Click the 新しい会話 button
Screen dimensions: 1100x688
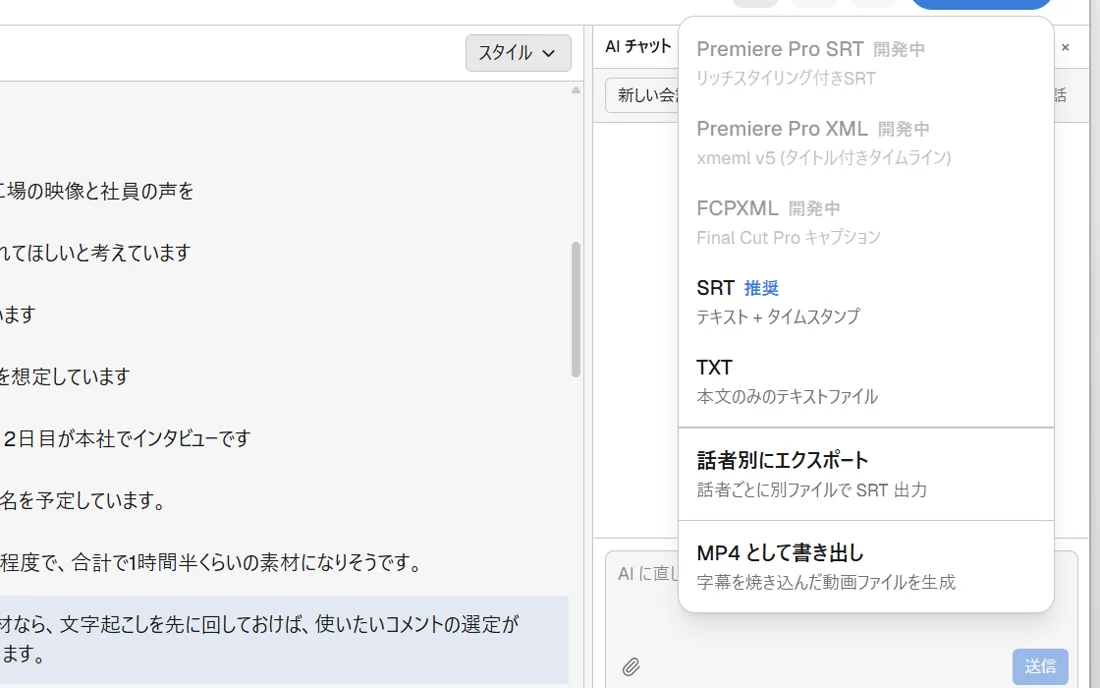click(x=644, y=95)
